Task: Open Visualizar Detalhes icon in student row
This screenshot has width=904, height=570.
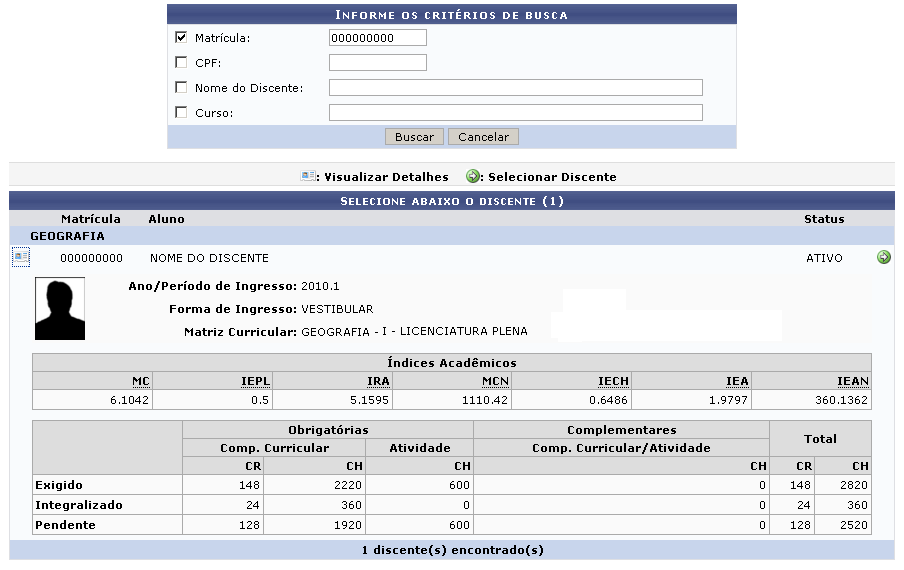Action: (21, 256)
